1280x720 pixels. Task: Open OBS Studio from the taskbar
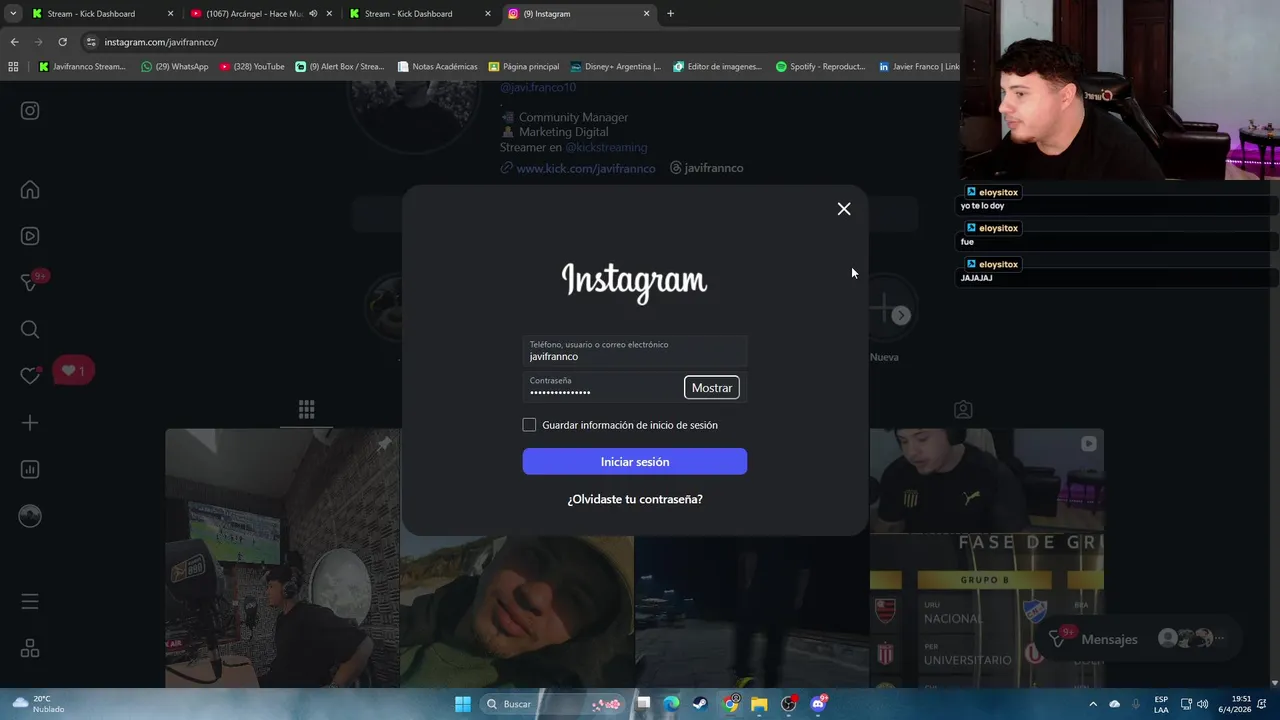tap(788, 704)
